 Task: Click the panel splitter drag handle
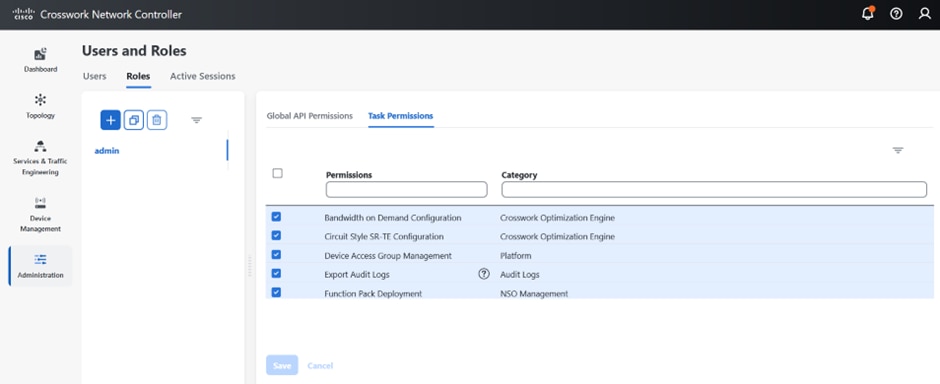tap(250, 266)
